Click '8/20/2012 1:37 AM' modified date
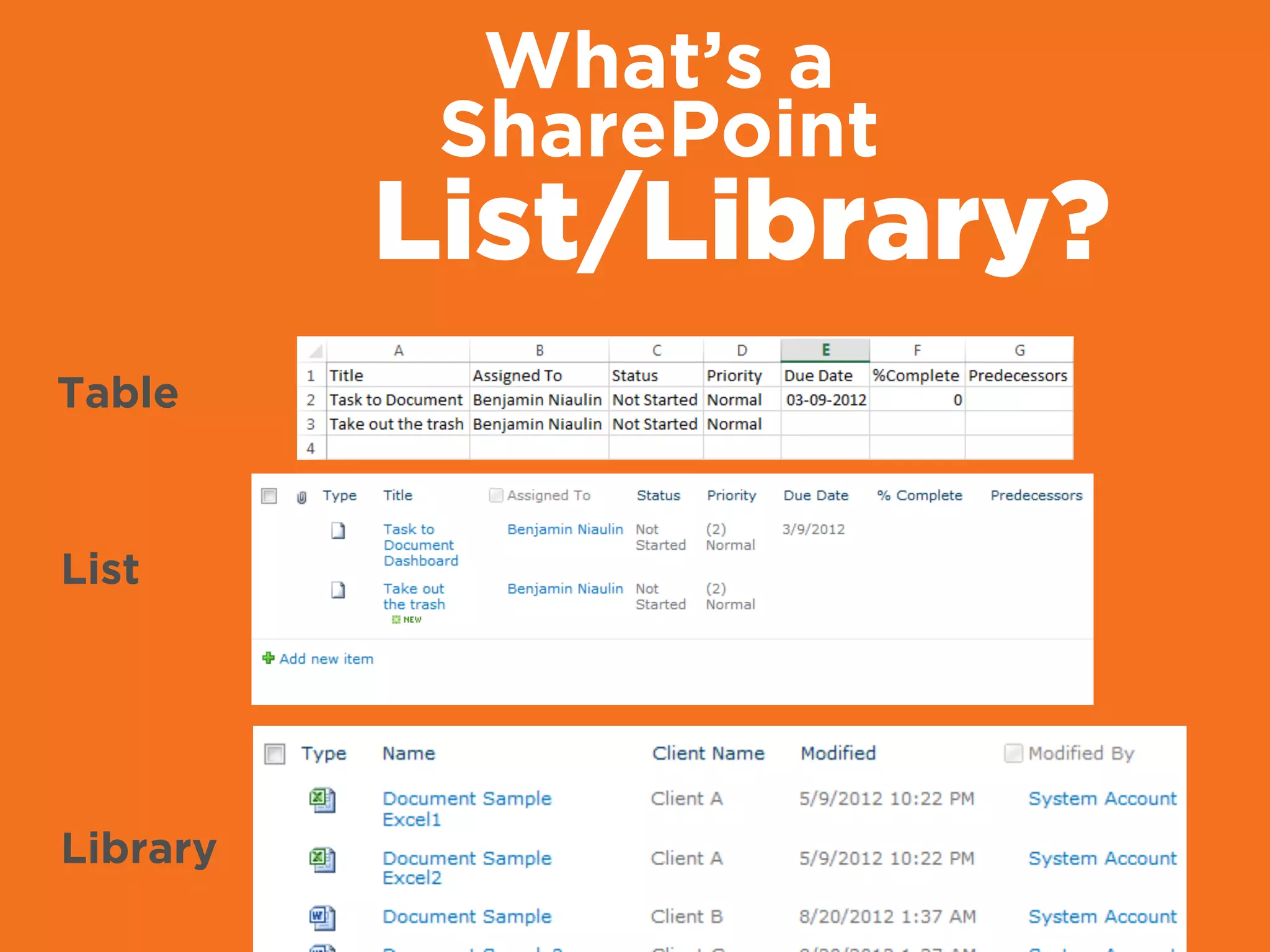This screenshot has width=1270, height=952. click(x=887, y=916)
